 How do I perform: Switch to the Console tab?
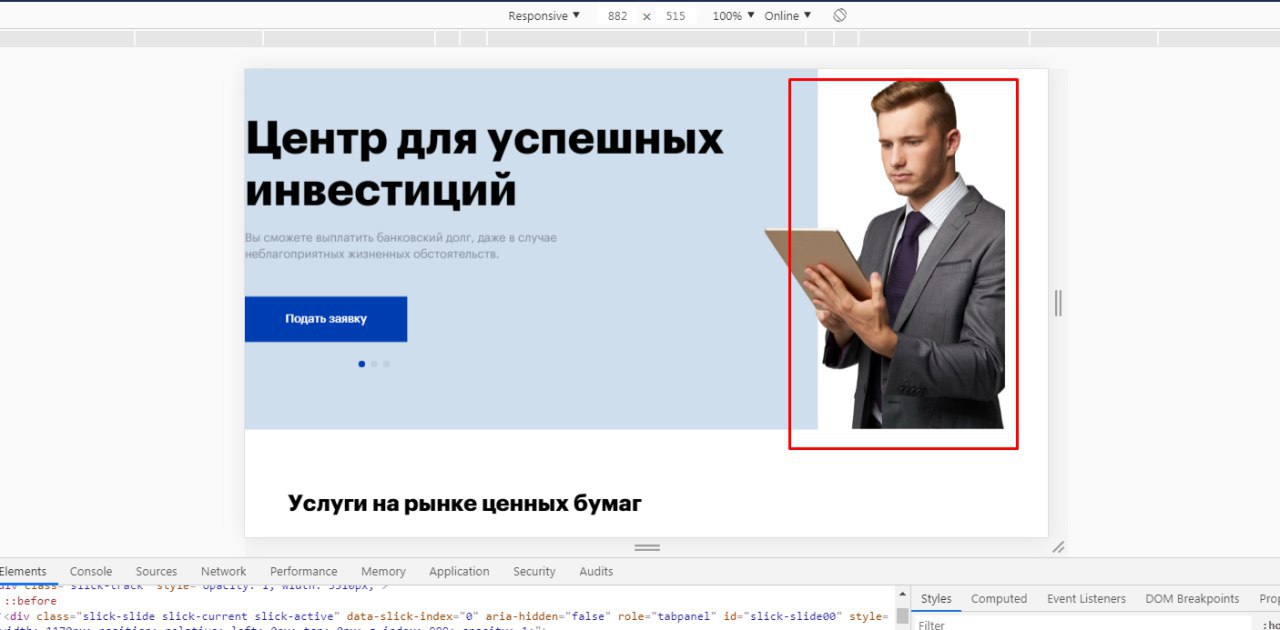91,571
